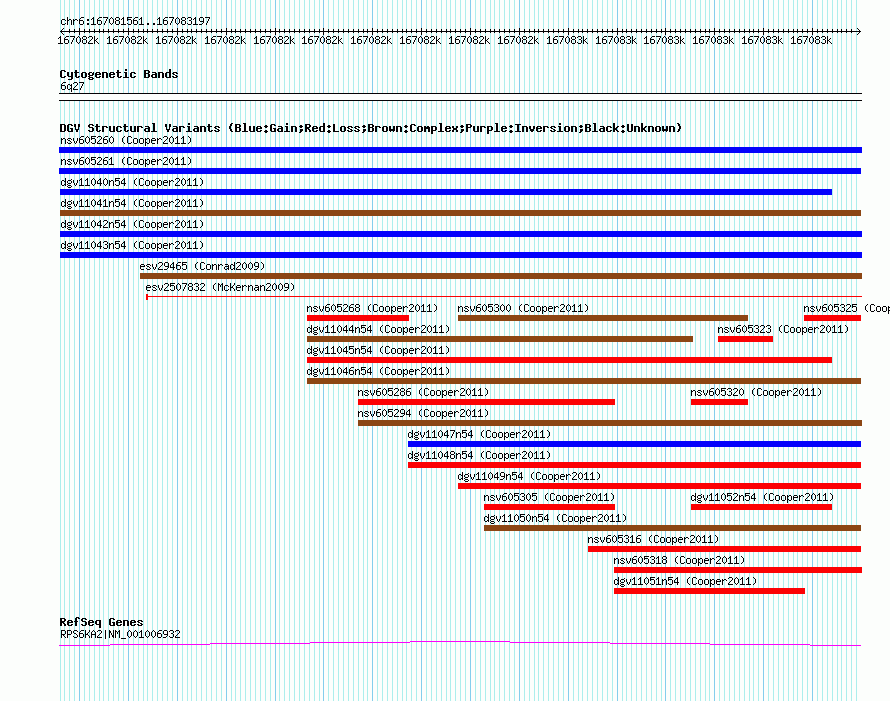
Task: Click the dgv11046n54 (Cooper2011) label
Action: (x=378, y=371)
